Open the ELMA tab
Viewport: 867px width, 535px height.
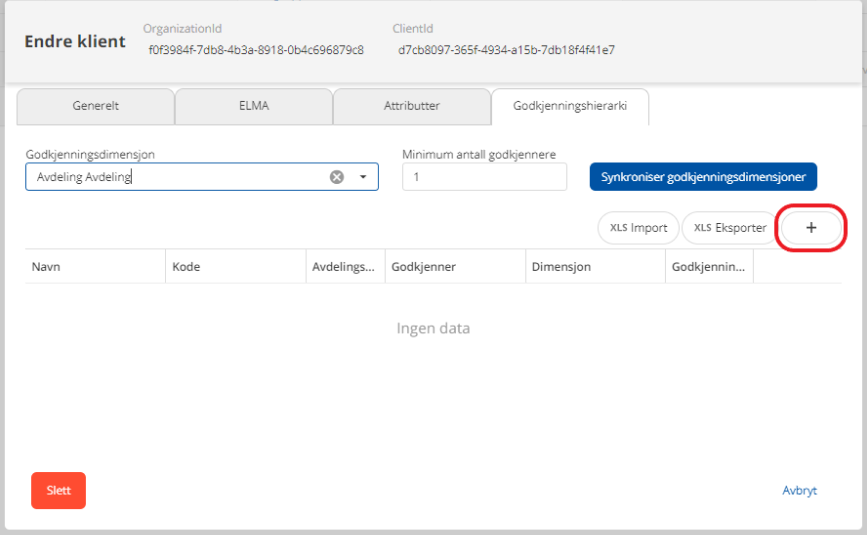[x=254, y=106]
